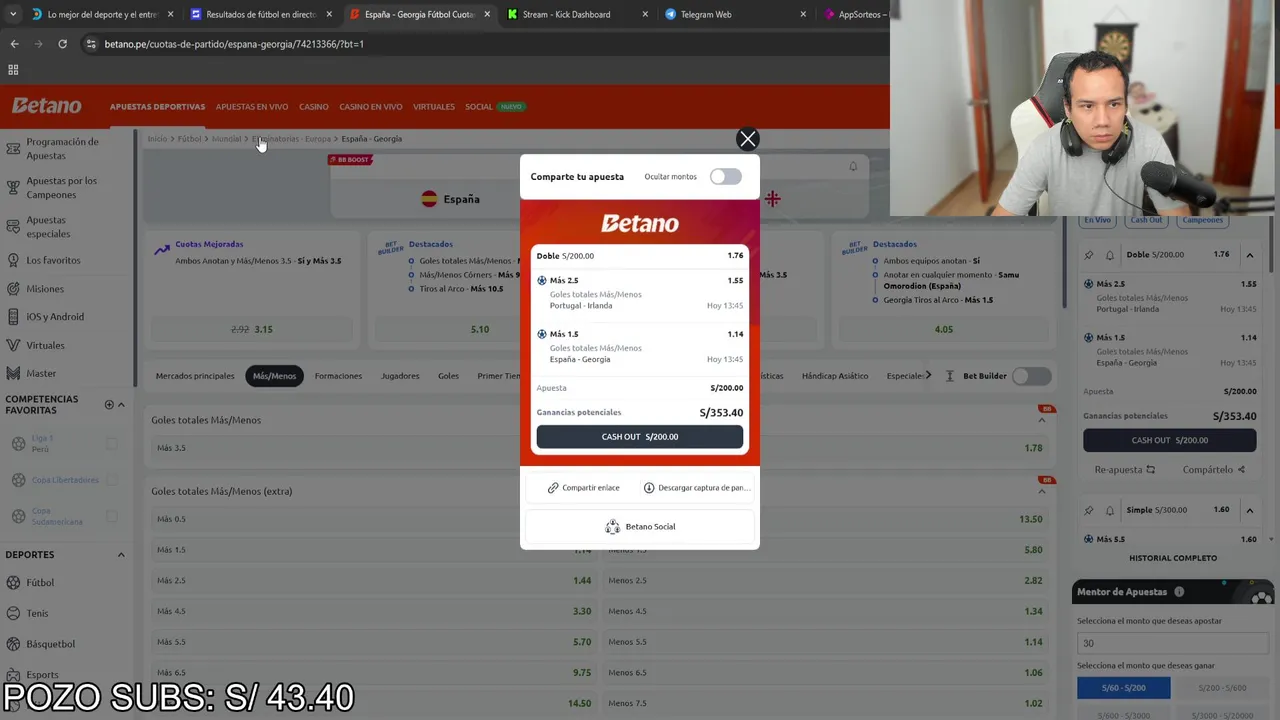Toggle bell alert on Simple bet
1280x720 pixels.
1109,511
